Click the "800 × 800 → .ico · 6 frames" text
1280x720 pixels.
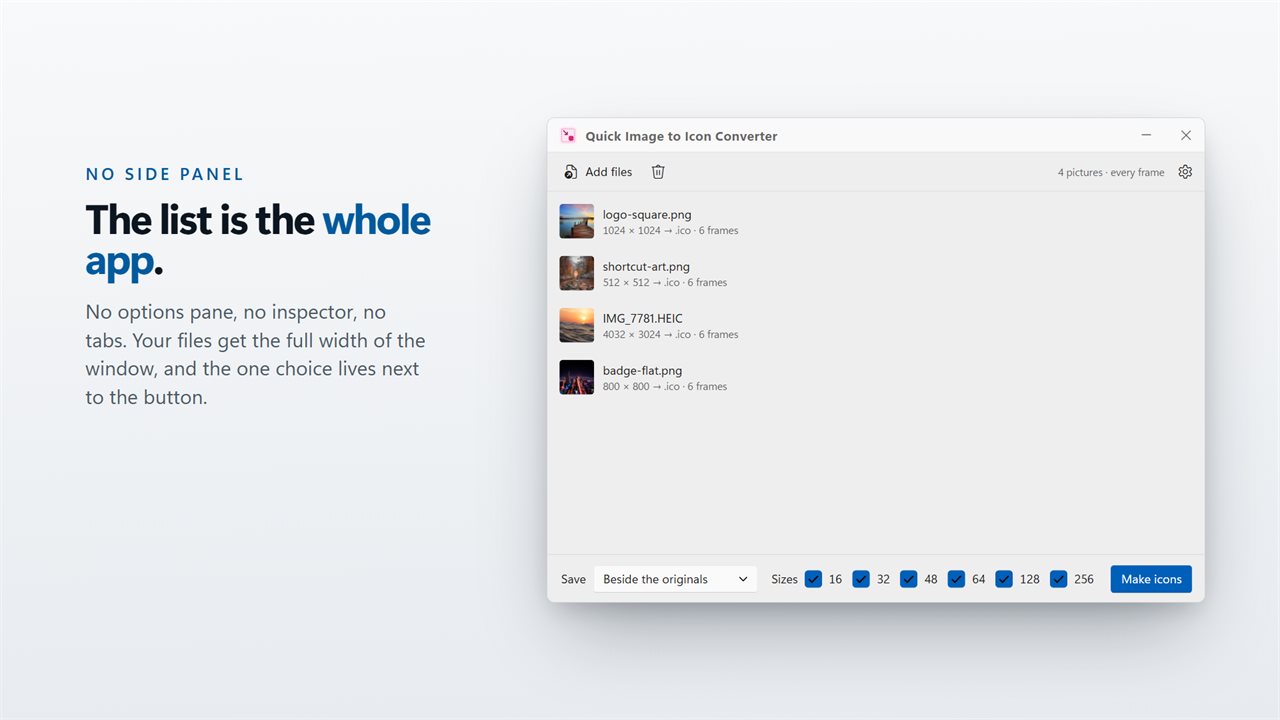pos(665,387)
